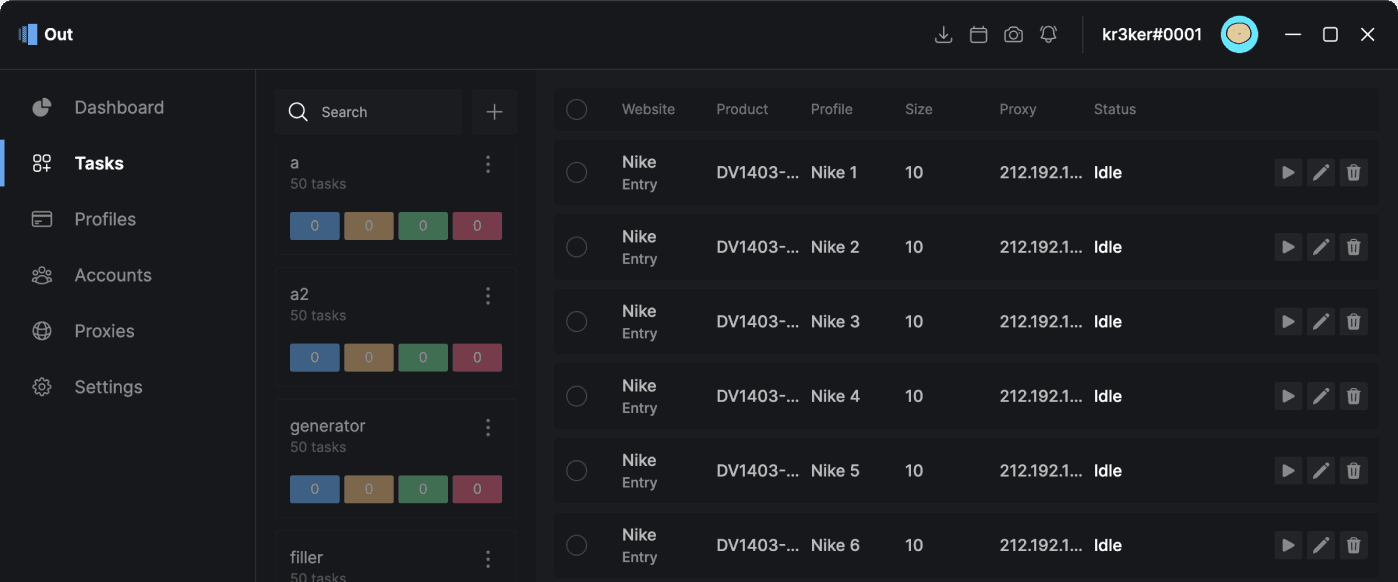Viewport: 1398px width, 582px height.
Task: Start the Nike 2 task
Action: [1288, 247]
